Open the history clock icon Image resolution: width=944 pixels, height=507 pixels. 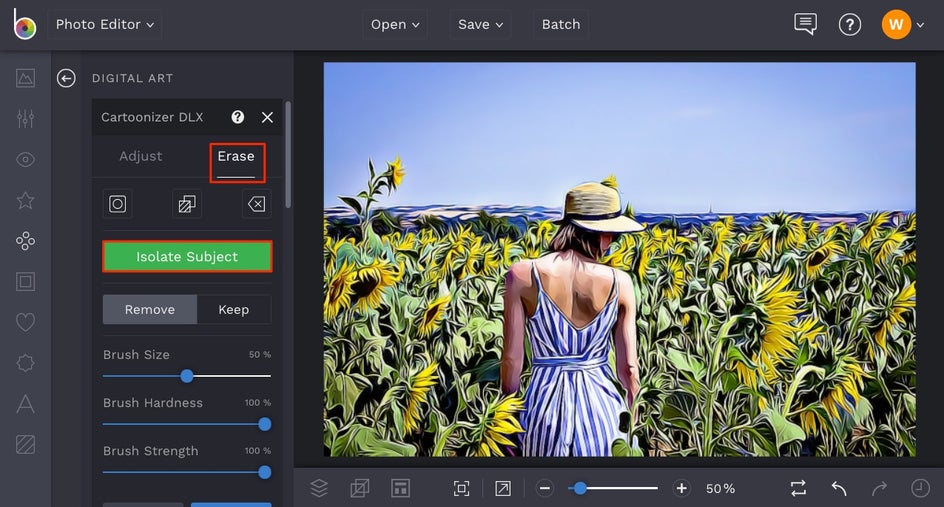pyautogui.click(x=921, y=488)
